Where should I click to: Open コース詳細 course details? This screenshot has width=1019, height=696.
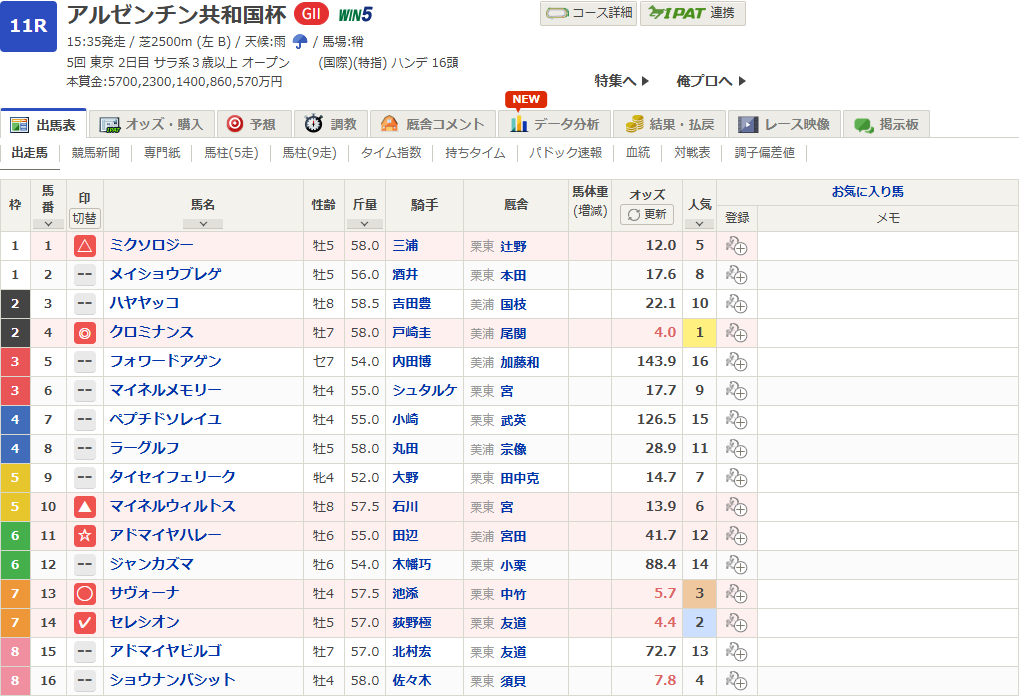pyautogui.click(x=588, y=13)
